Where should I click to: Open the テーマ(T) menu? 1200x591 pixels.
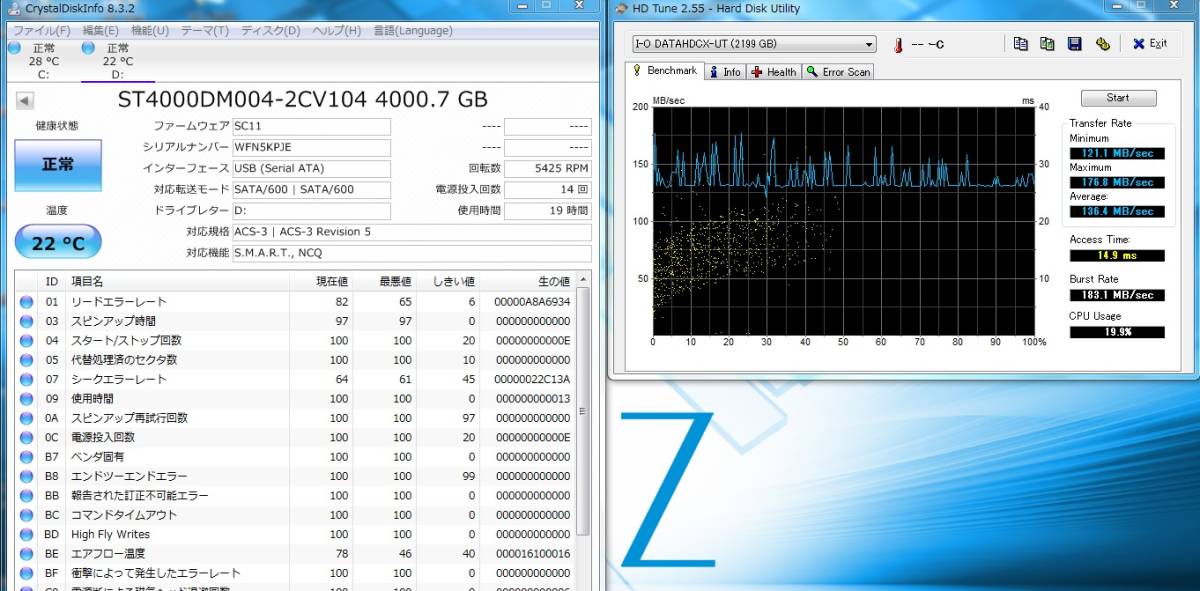(204, 30)
